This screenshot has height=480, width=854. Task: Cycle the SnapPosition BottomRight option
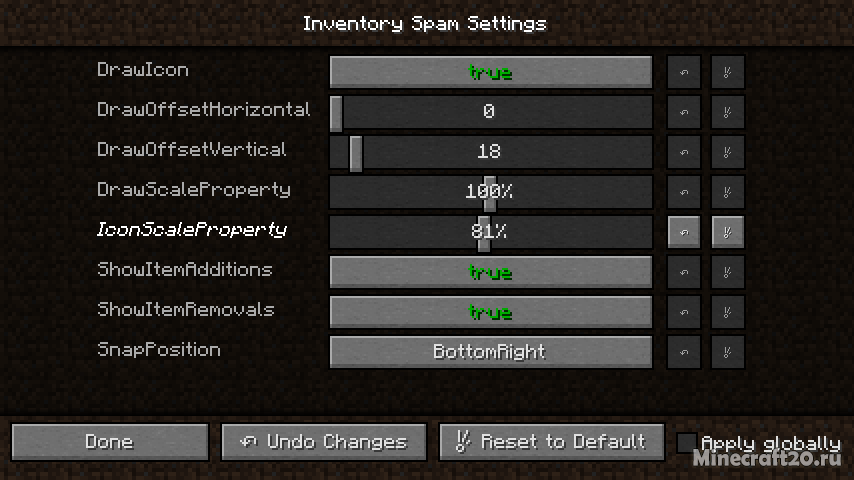point(491,352)
